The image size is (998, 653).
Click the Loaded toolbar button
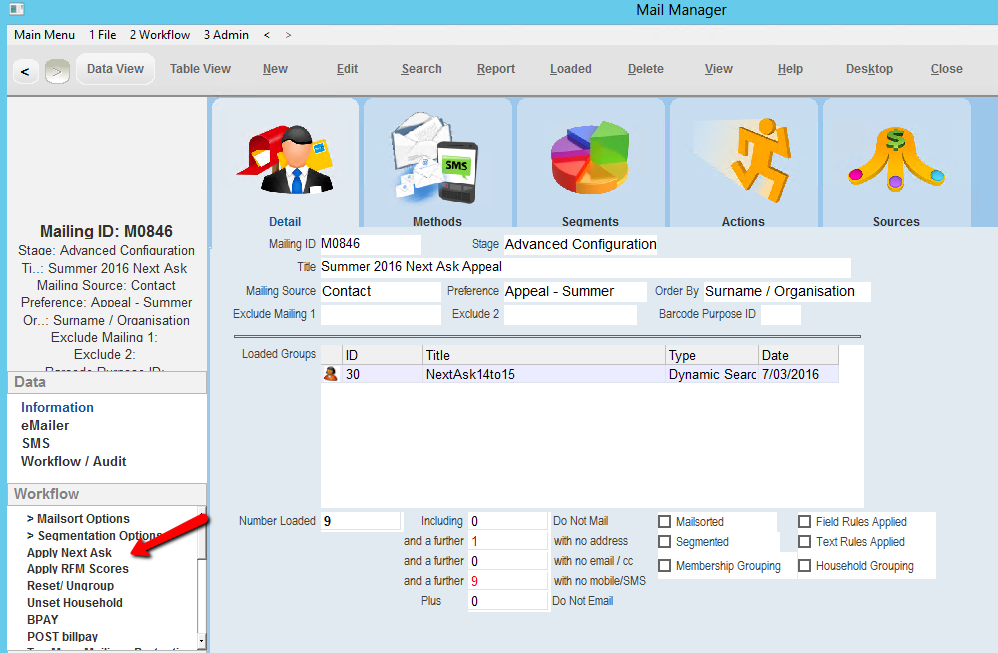point(570,69)
